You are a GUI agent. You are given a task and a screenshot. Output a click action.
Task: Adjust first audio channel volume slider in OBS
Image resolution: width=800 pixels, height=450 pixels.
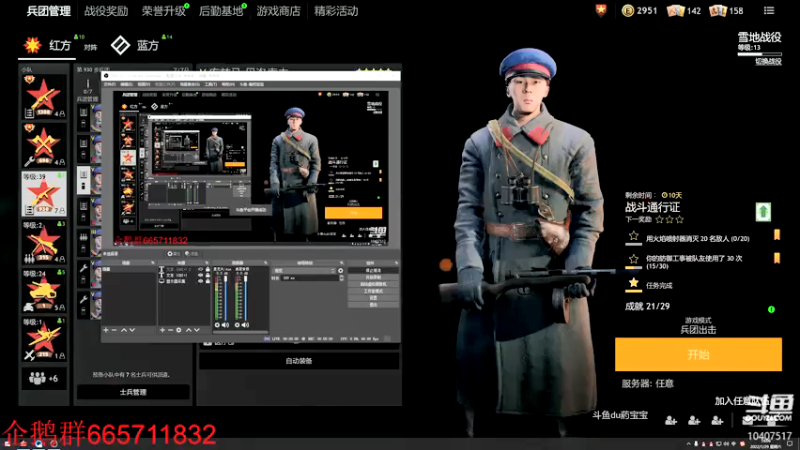226,298
